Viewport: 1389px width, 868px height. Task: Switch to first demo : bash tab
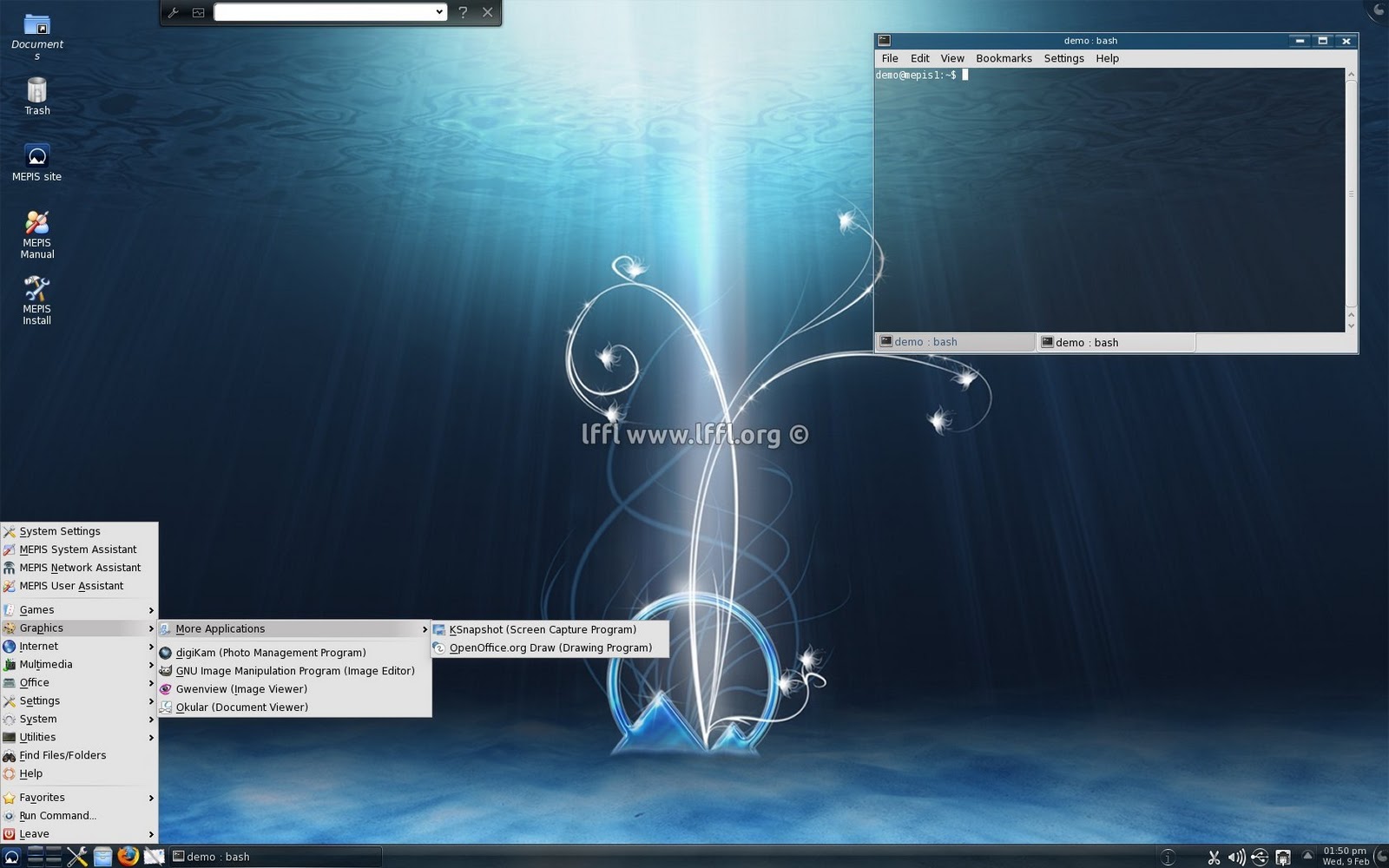(x=955, y=342)
